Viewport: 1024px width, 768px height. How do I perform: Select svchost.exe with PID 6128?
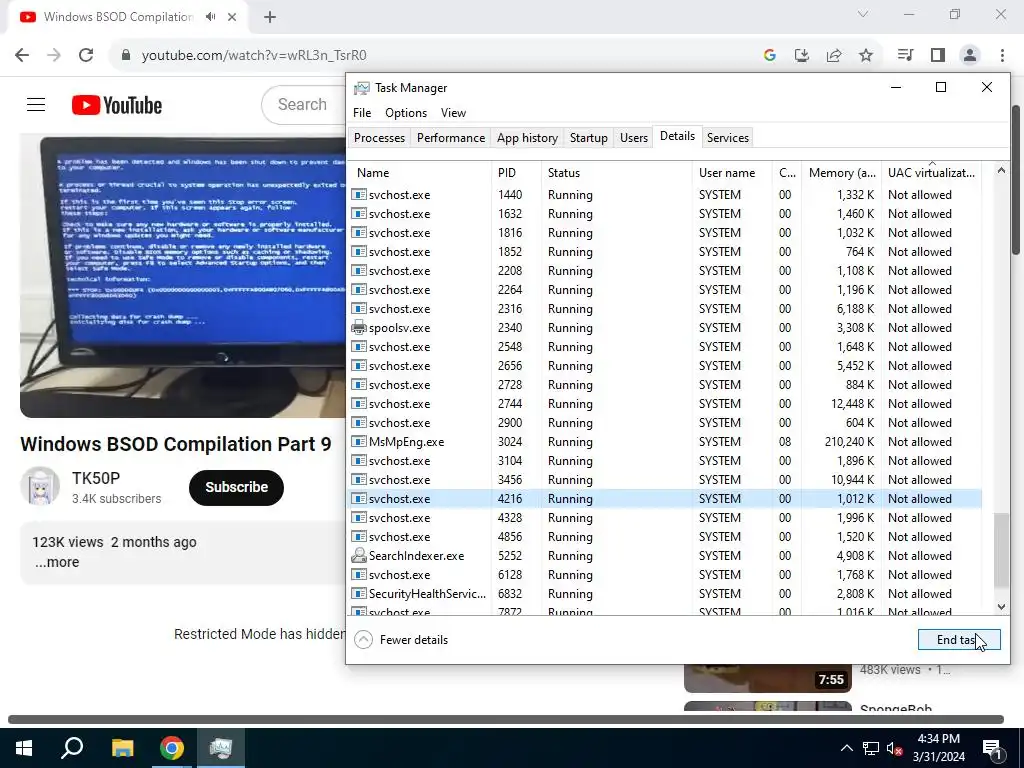point(665,575)
